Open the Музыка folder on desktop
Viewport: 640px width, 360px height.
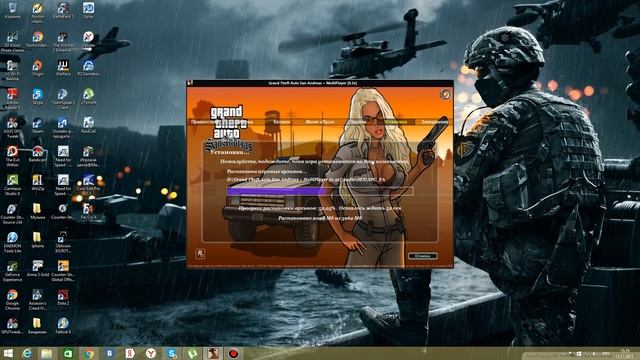click(x=38, y=211)
